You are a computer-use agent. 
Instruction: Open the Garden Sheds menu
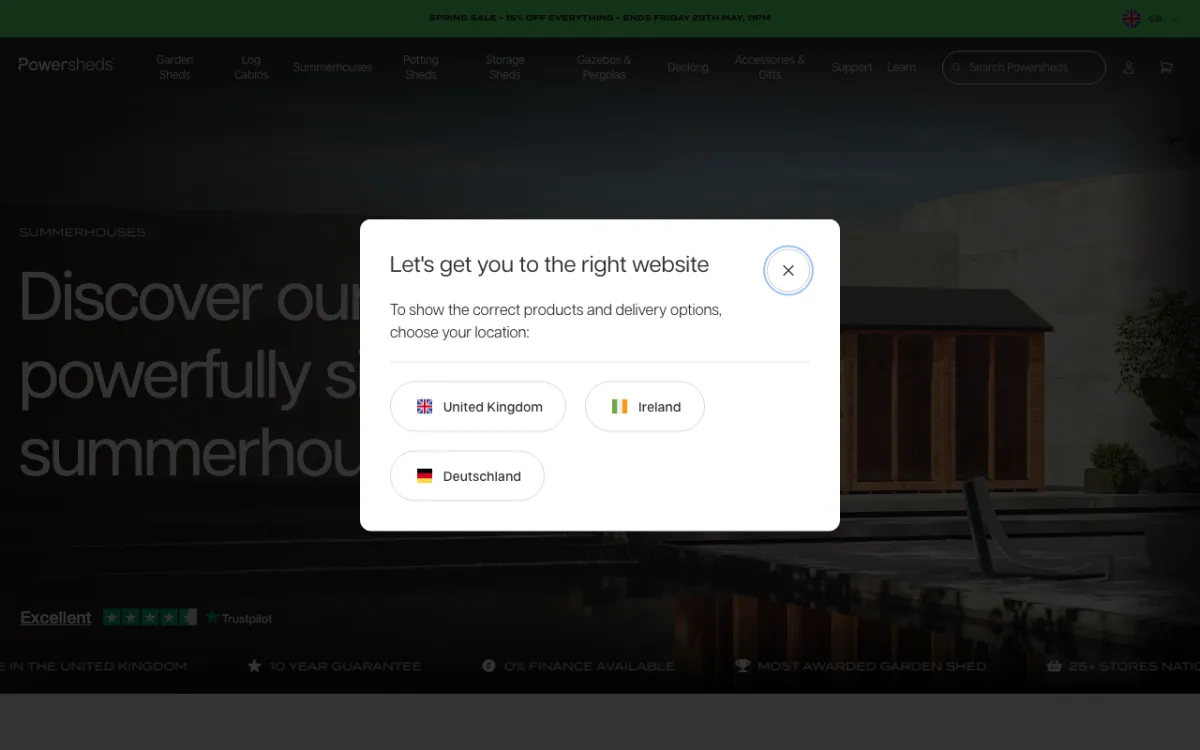pyautogui.click(x=175, y=67)
